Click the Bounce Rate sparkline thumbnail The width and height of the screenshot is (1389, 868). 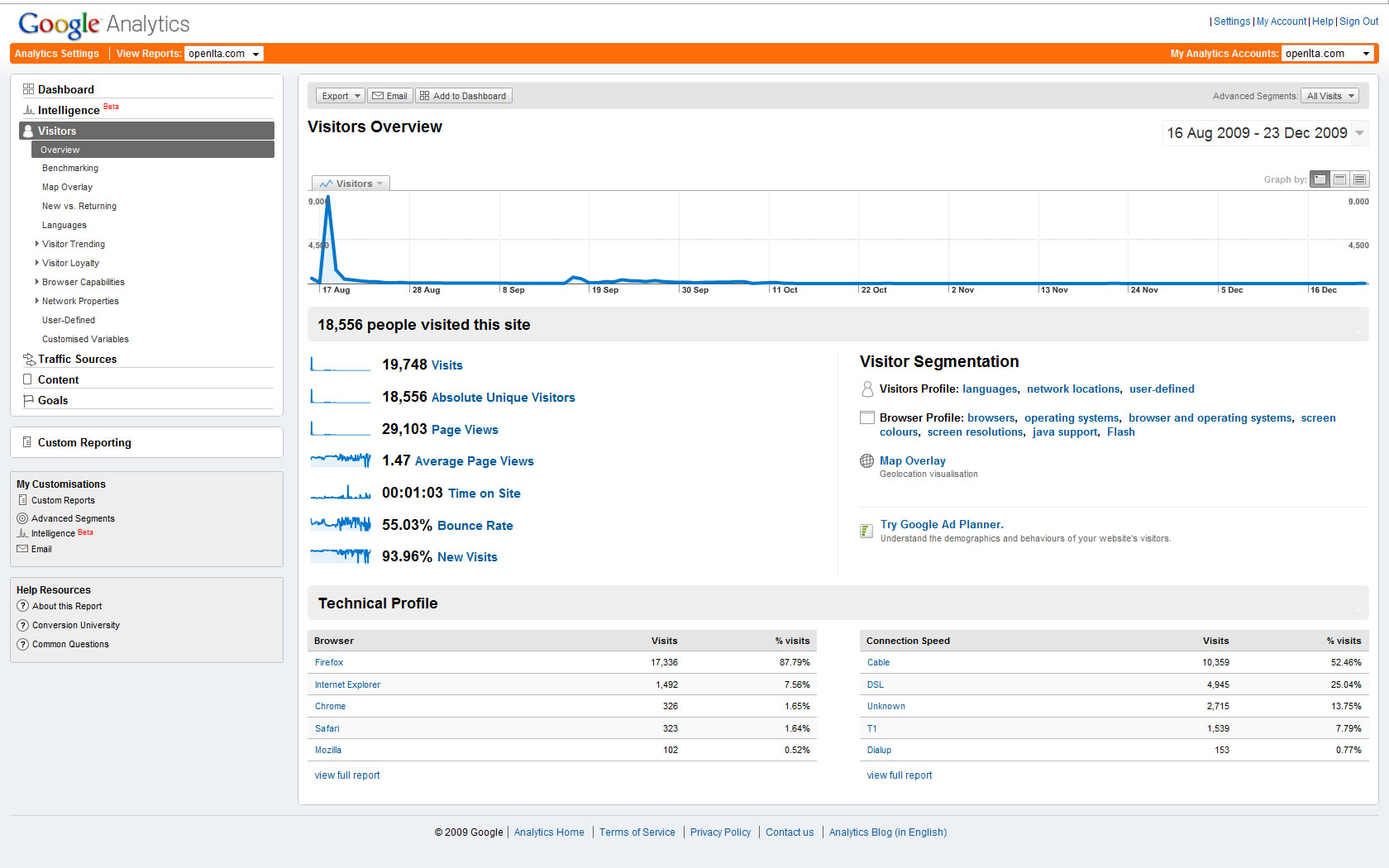pos(341,524)
